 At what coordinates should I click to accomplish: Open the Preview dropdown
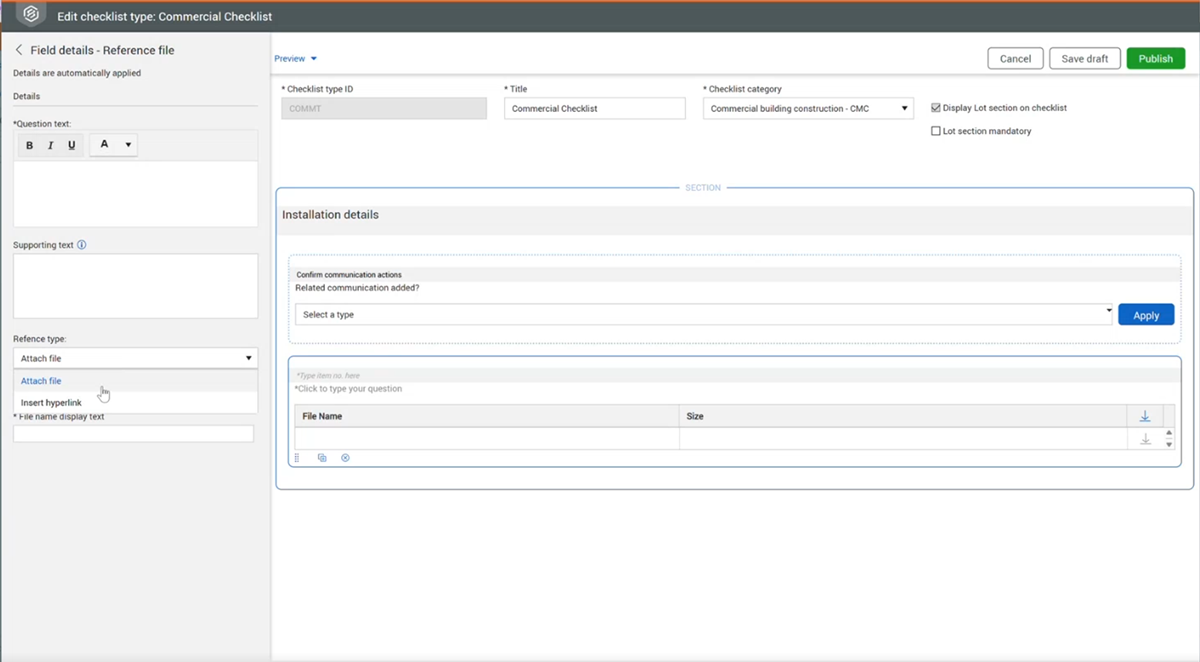(295, 59)
